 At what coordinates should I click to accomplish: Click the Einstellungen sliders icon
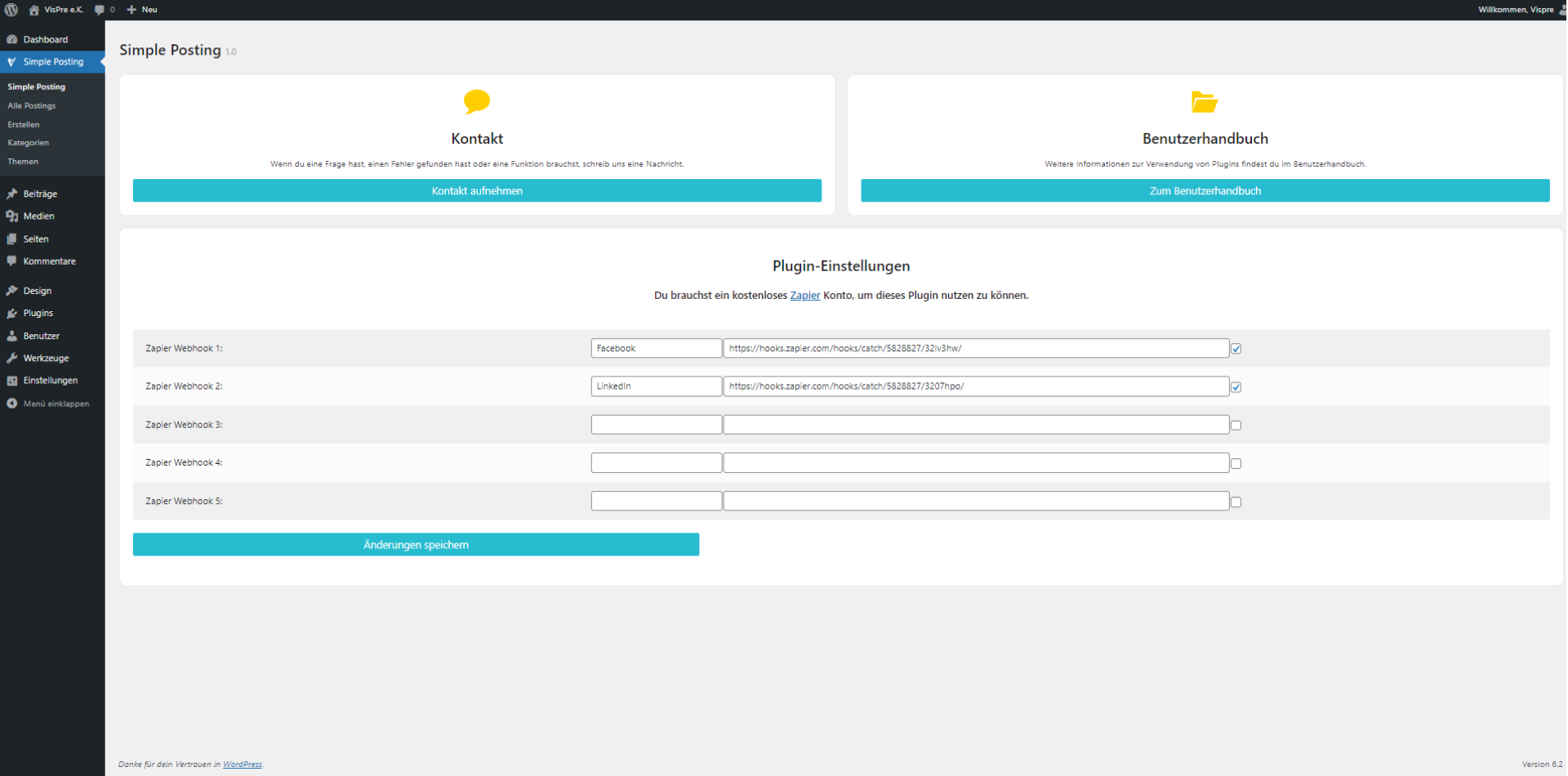pyautogui.click(x=12, y=381)
